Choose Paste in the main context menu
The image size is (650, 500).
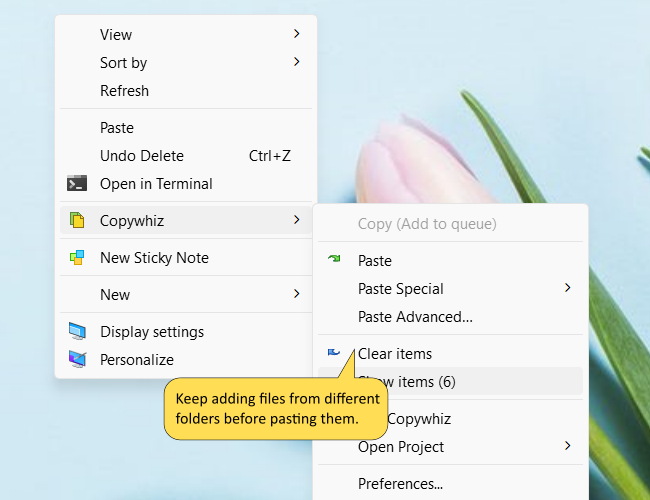117,128
